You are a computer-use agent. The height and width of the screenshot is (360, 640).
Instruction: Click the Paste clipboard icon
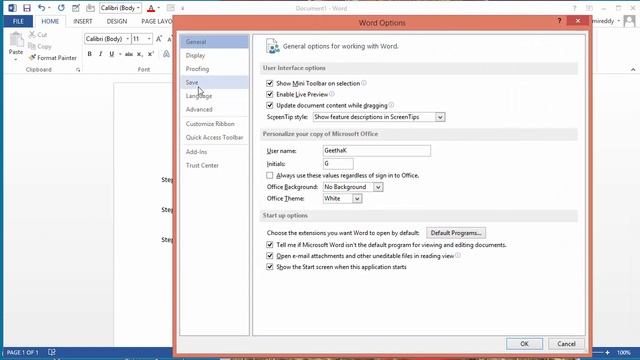pyautogui.click(x=16, y=40)
